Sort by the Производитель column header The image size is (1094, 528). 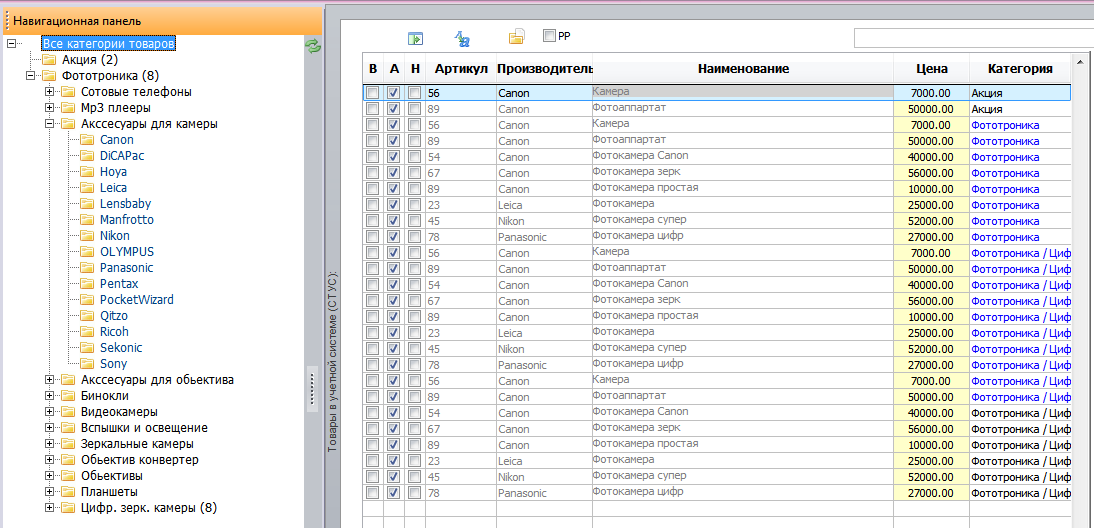(544, 68)
